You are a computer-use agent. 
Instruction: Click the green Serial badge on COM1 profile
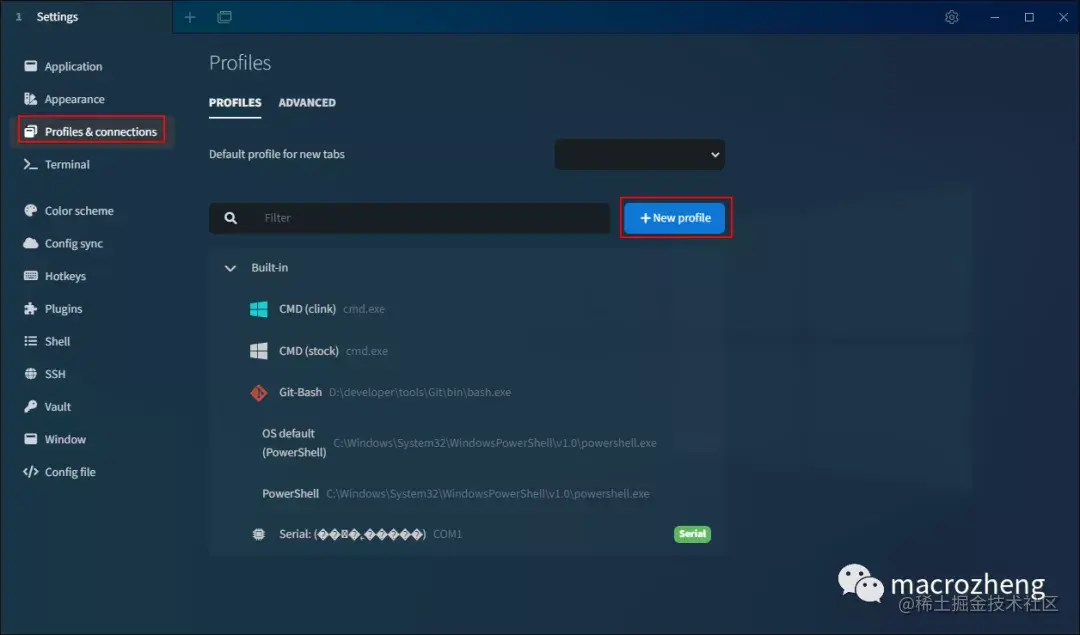click(x=692, y=534)
